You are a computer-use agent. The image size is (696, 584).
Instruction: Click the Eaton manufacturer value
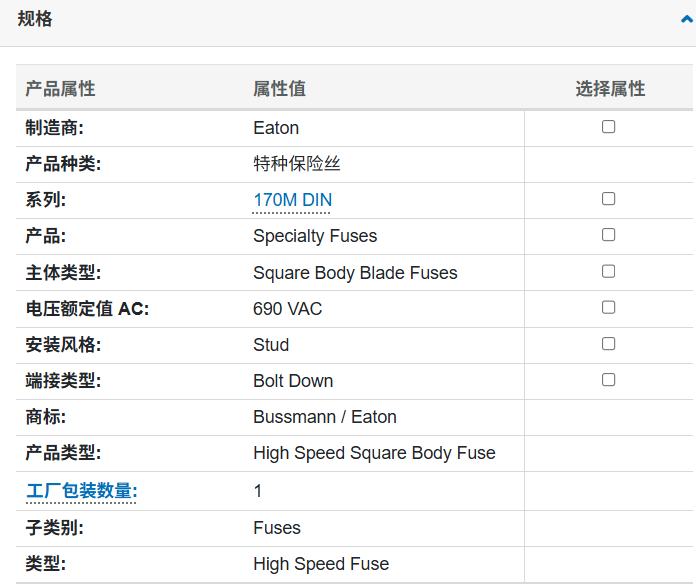276,128
